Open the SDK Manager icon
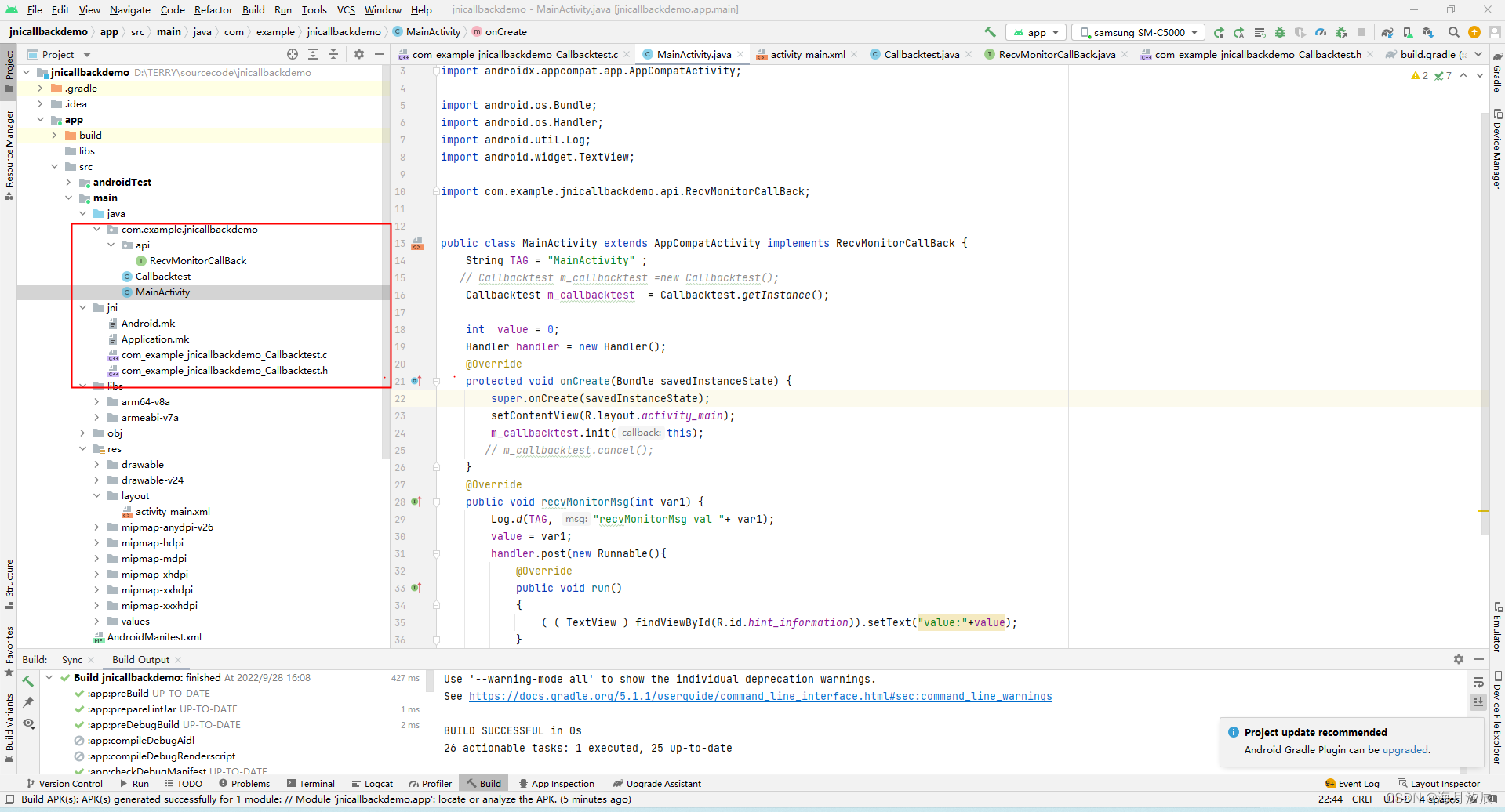This screenshot has height=812, width=1505. point(1427,32)
